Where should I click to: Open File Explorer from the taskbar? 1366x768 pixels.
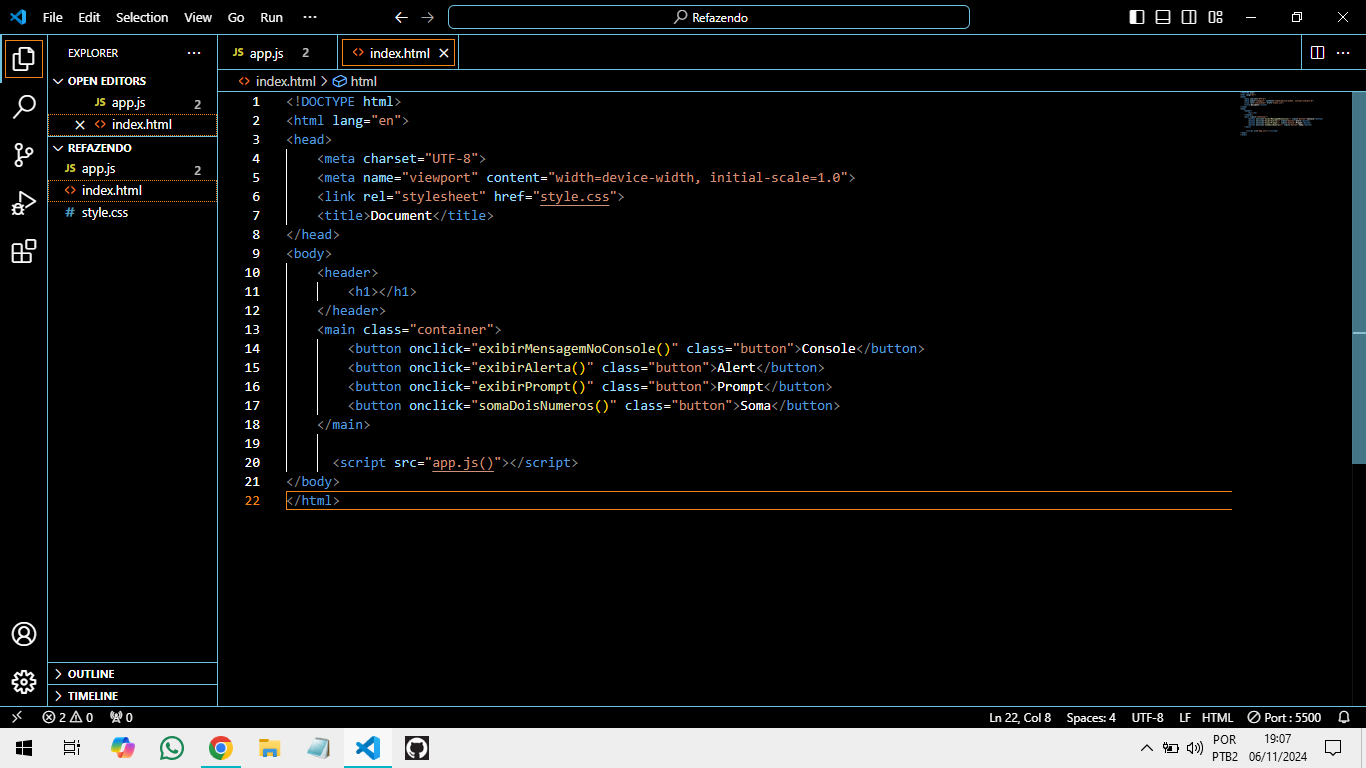point(269,748)
